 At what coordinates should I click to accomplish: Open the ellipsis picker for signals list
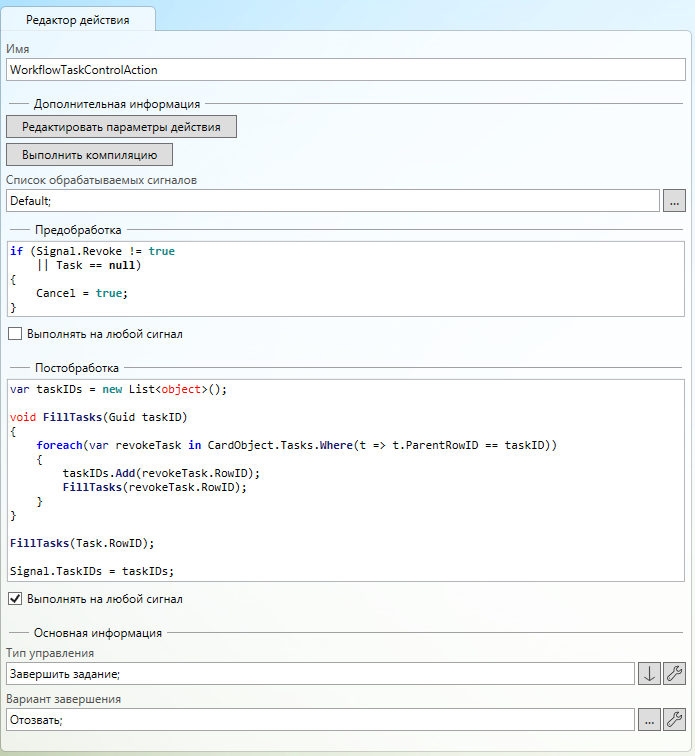point(674,201)
